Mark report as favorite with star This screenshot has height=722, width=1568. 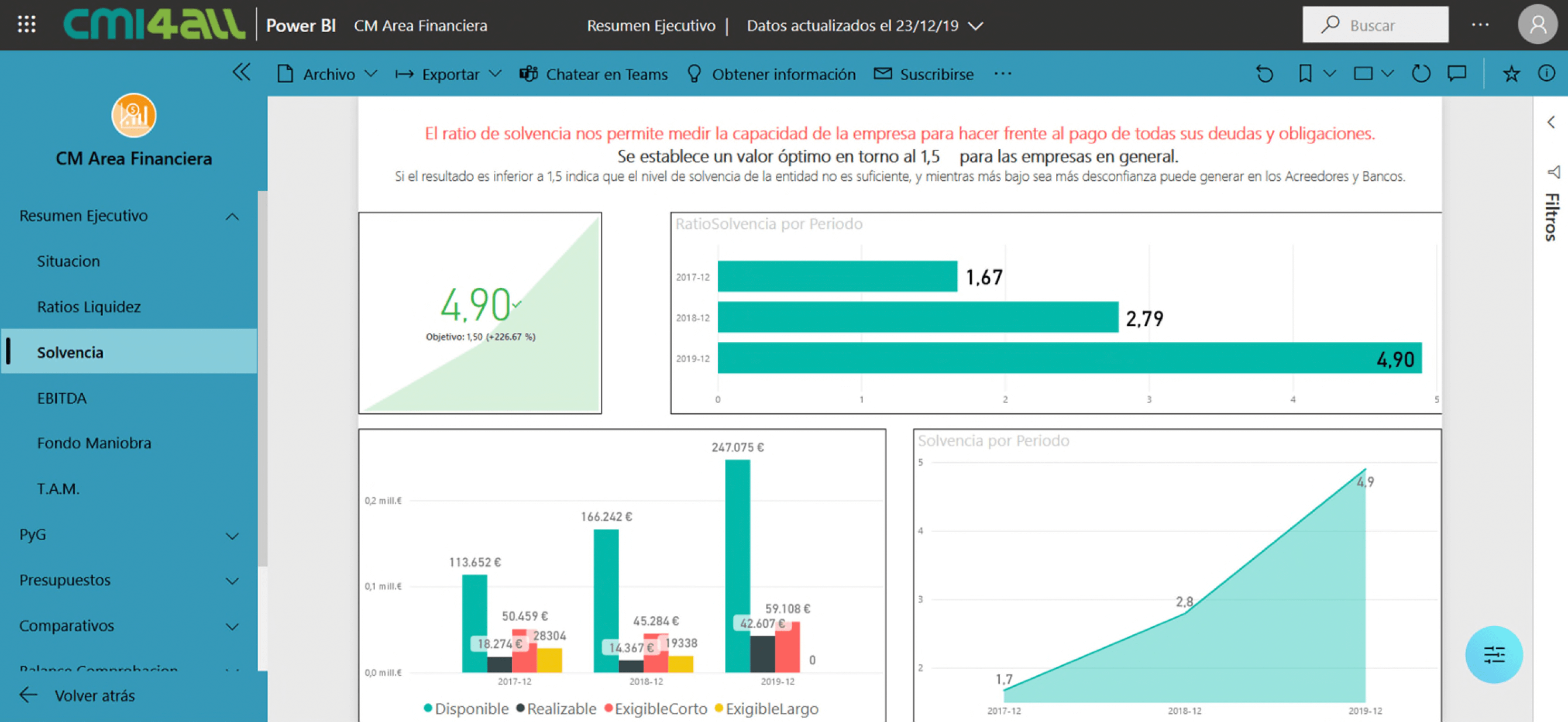pyautogui.click(x=1511, y=74)
